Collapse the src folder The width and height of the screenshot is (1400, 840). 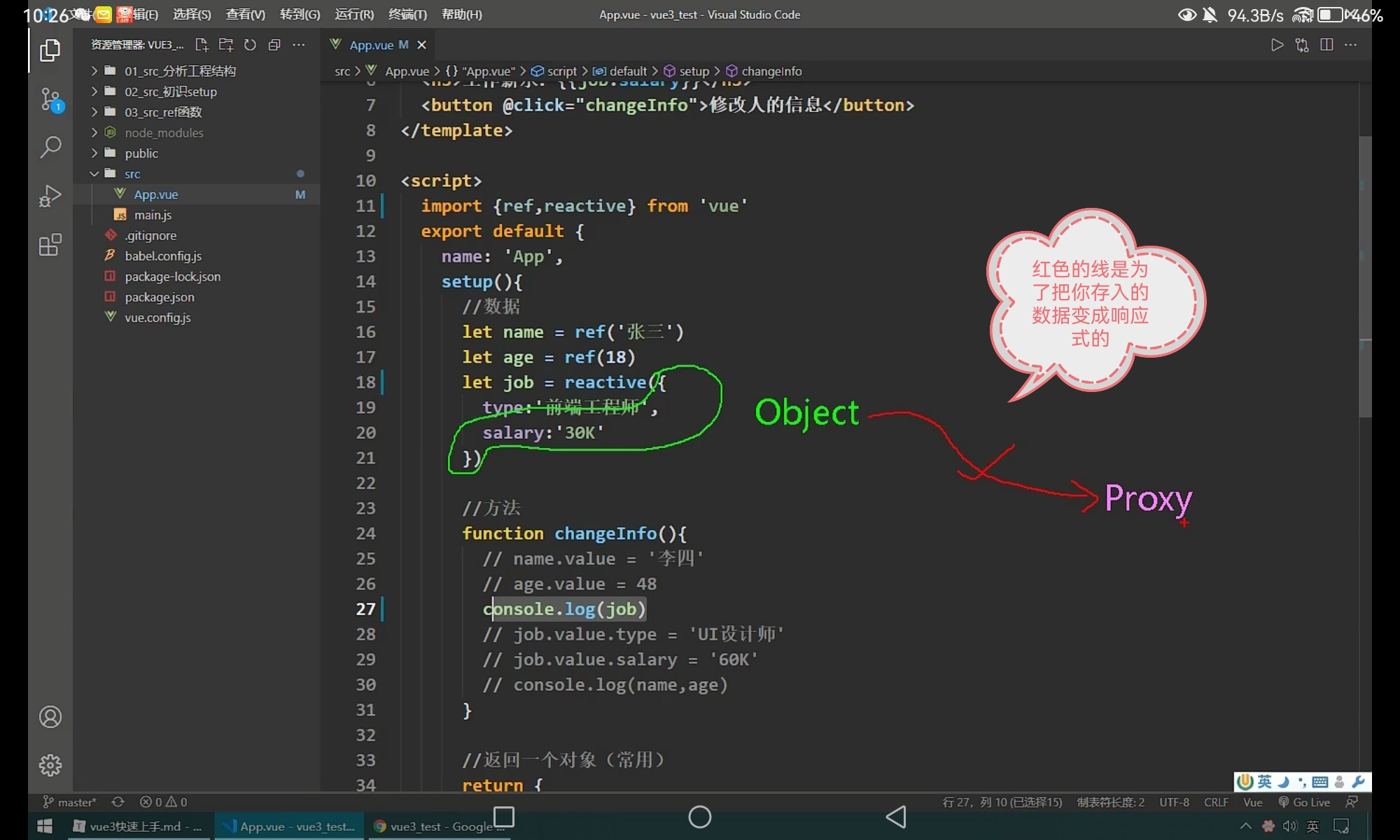[x=132, y=174]
